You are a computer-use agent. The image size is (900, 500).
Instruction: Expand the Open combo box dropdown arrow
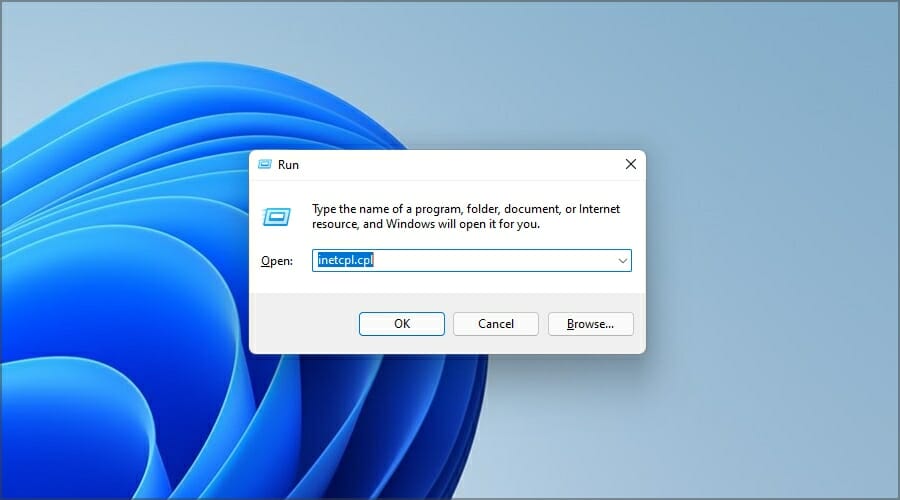tap(622, 261)
